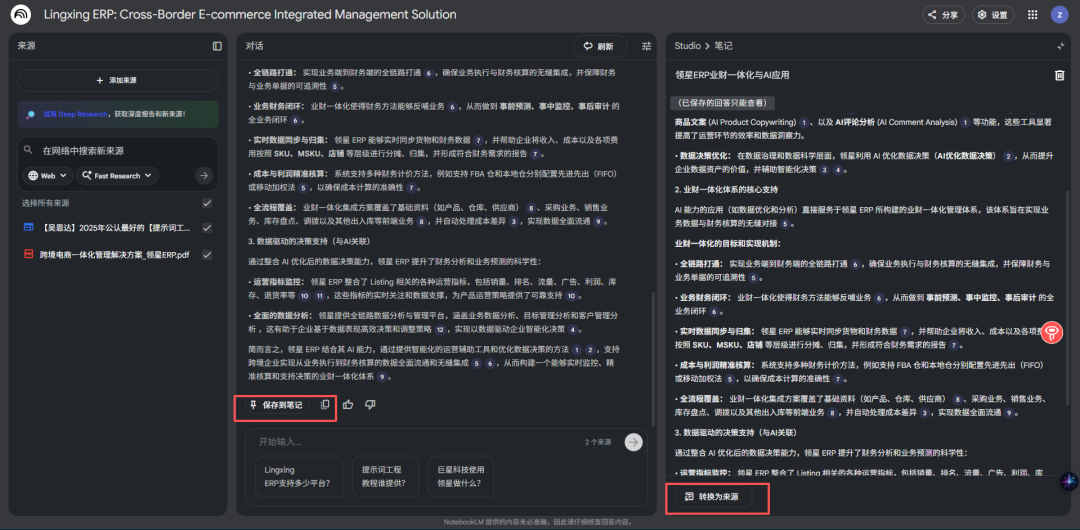
Task: Open the share button
Action: (943, 14)
